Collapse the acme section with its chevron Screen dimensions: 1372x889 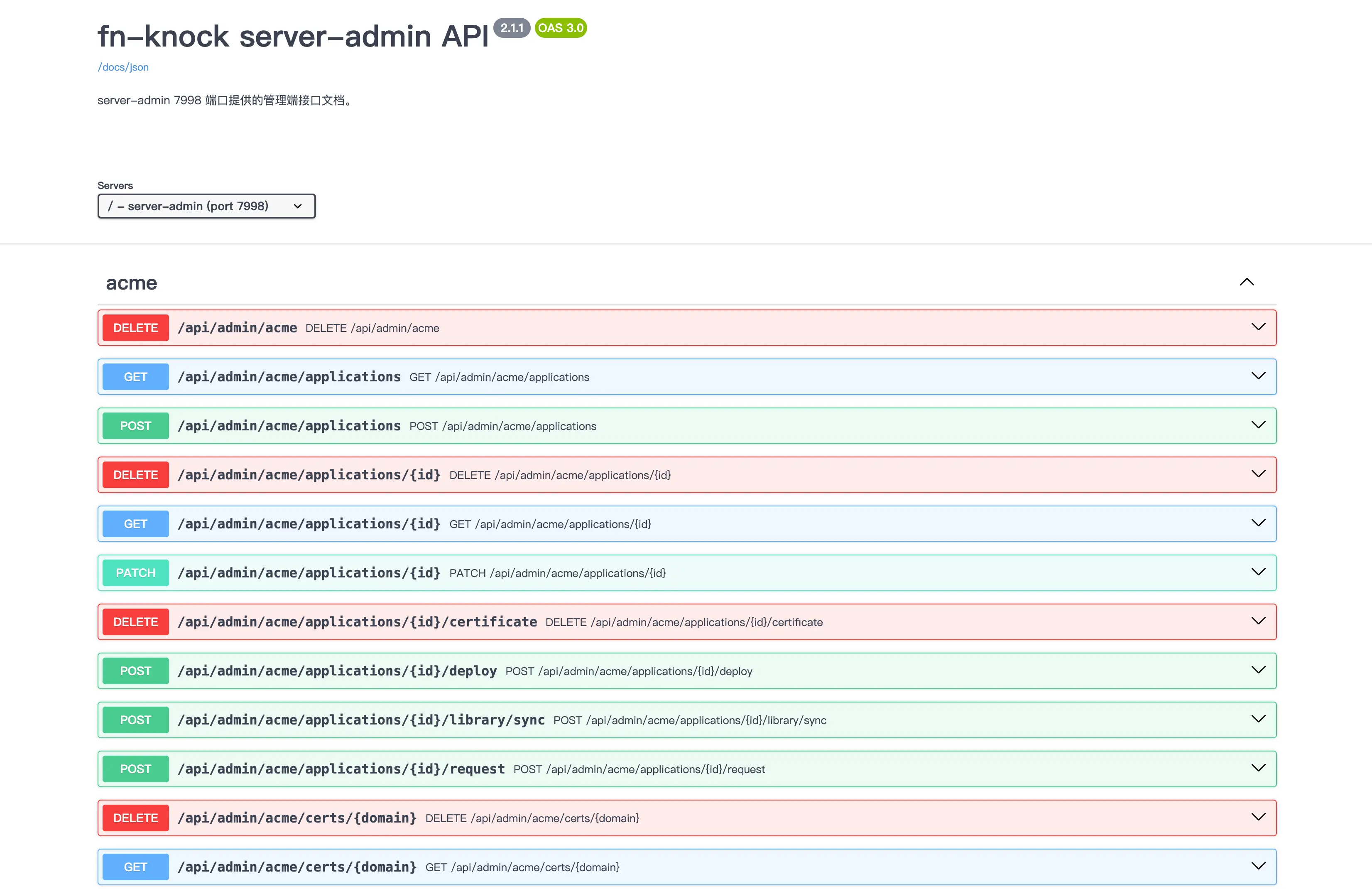tap(1246, 282)
